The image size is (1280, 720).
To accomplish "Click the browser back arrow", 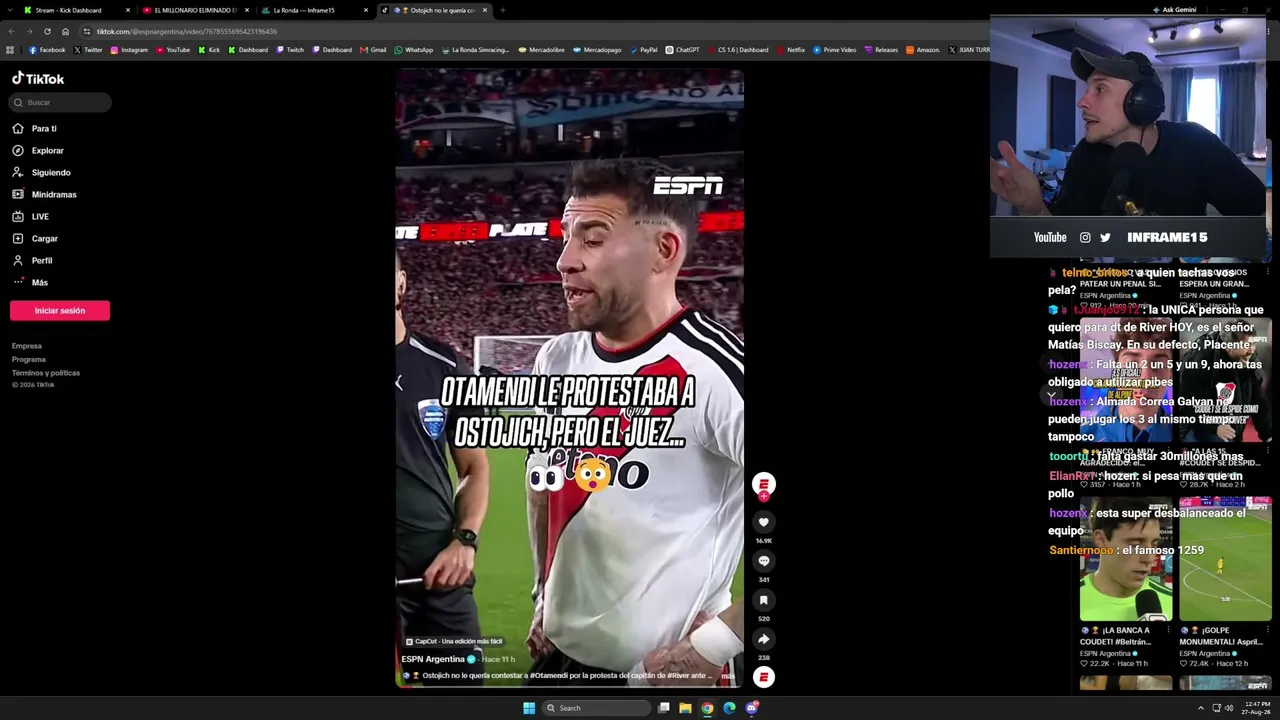I will click(12, 31).
